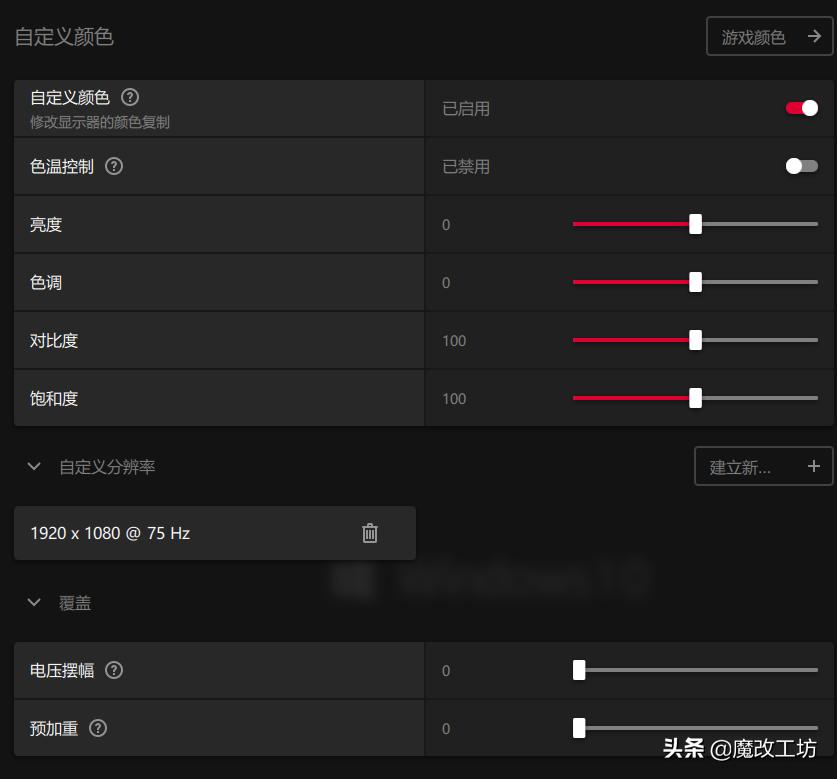
Task: Disable the 自定义颜色 toggle switch
Action: (800, 108)
